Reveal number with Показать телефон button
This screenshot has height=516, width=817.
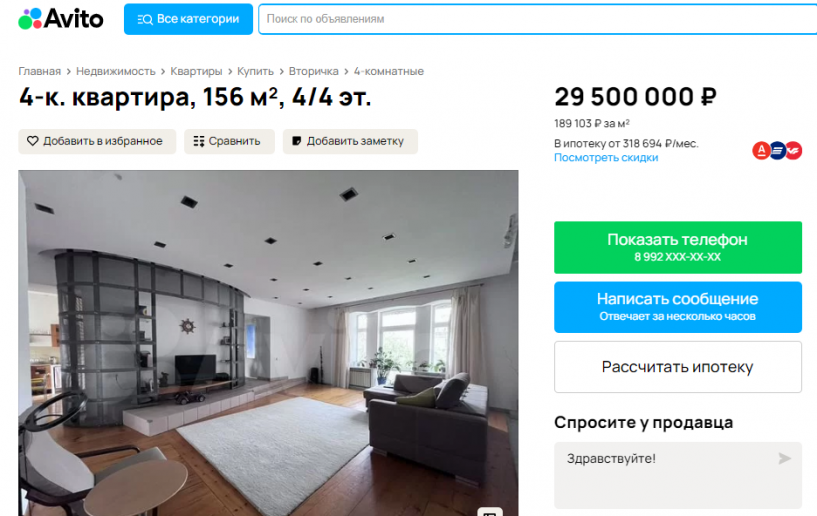pos(678,247)
